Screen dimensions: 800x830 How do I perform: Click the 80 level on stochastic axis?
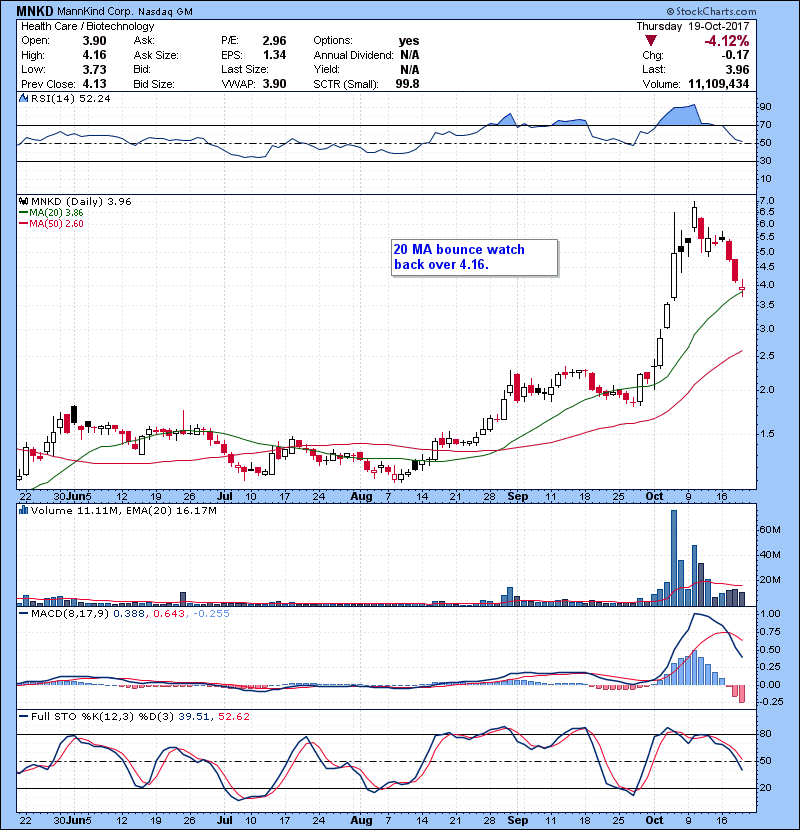[x=766, y=734]
